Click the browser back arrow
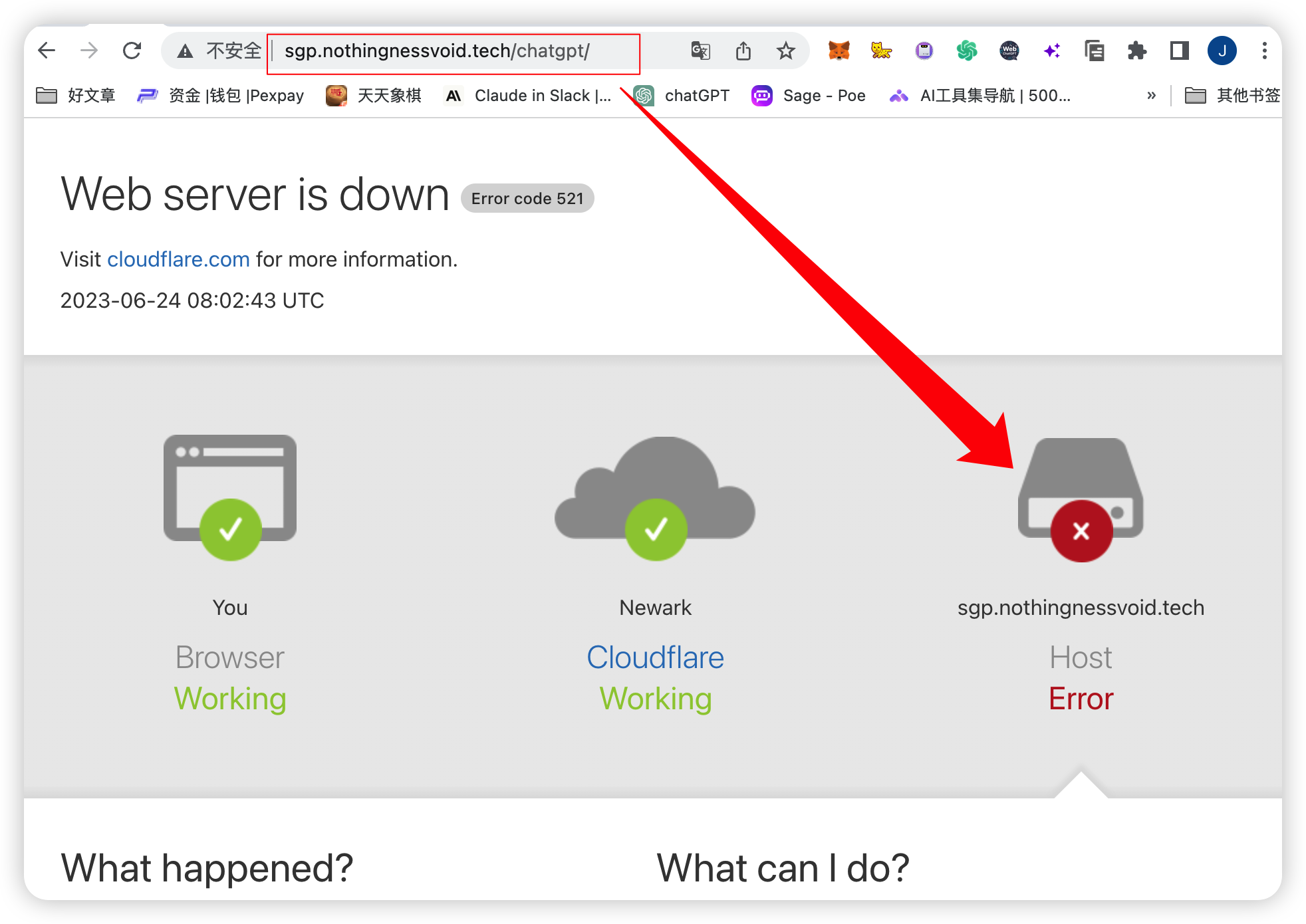This screenshot has height=924, width=1306. coord(47,51)
